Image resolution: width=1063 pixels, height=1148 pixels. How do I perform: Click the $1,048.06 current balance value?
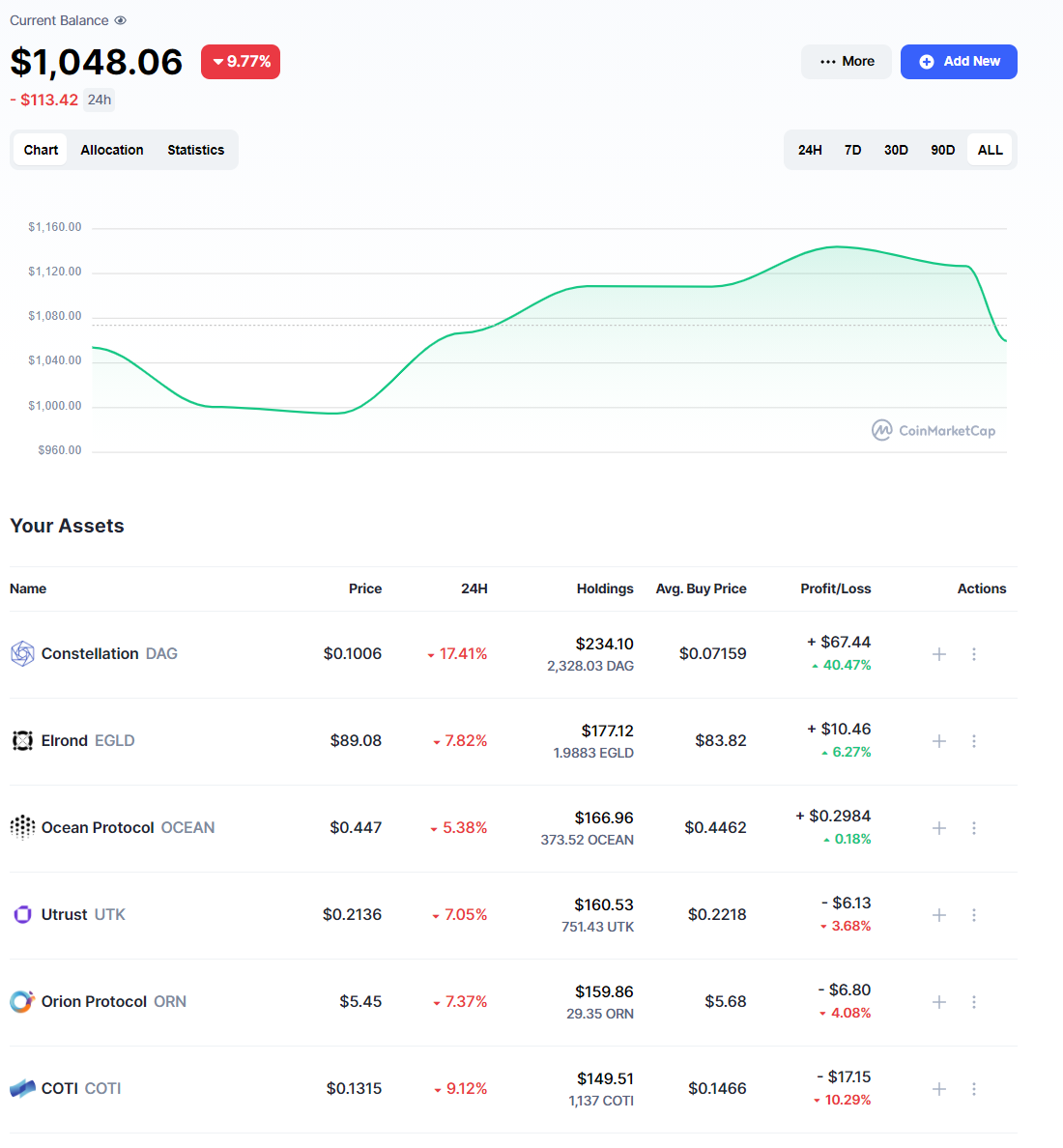click(96, 62)
